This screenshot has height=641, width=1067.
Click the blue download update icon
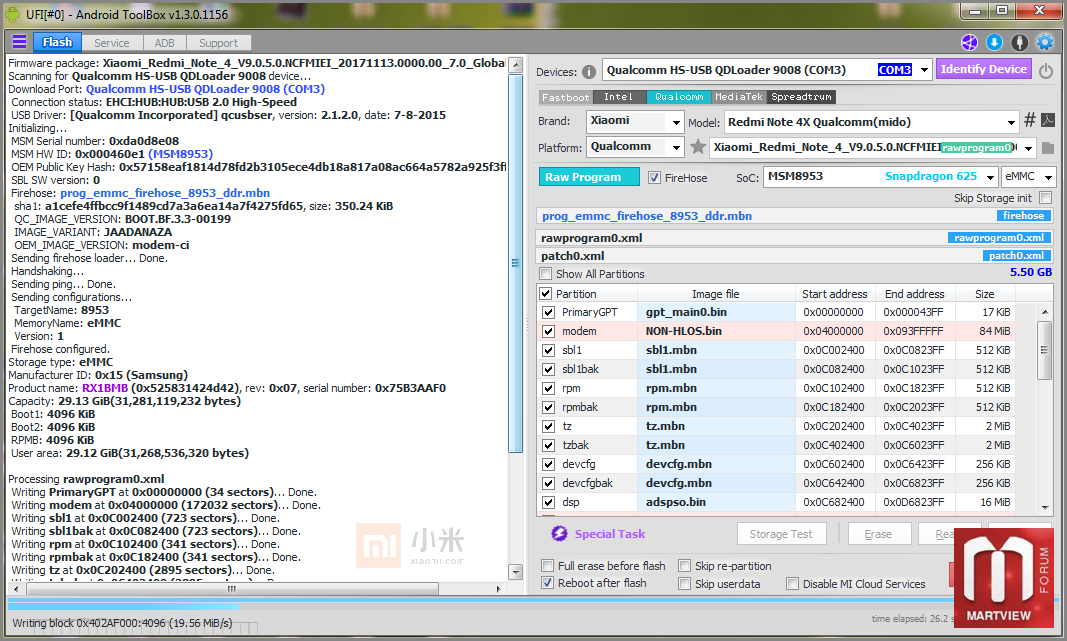(994, 42)
